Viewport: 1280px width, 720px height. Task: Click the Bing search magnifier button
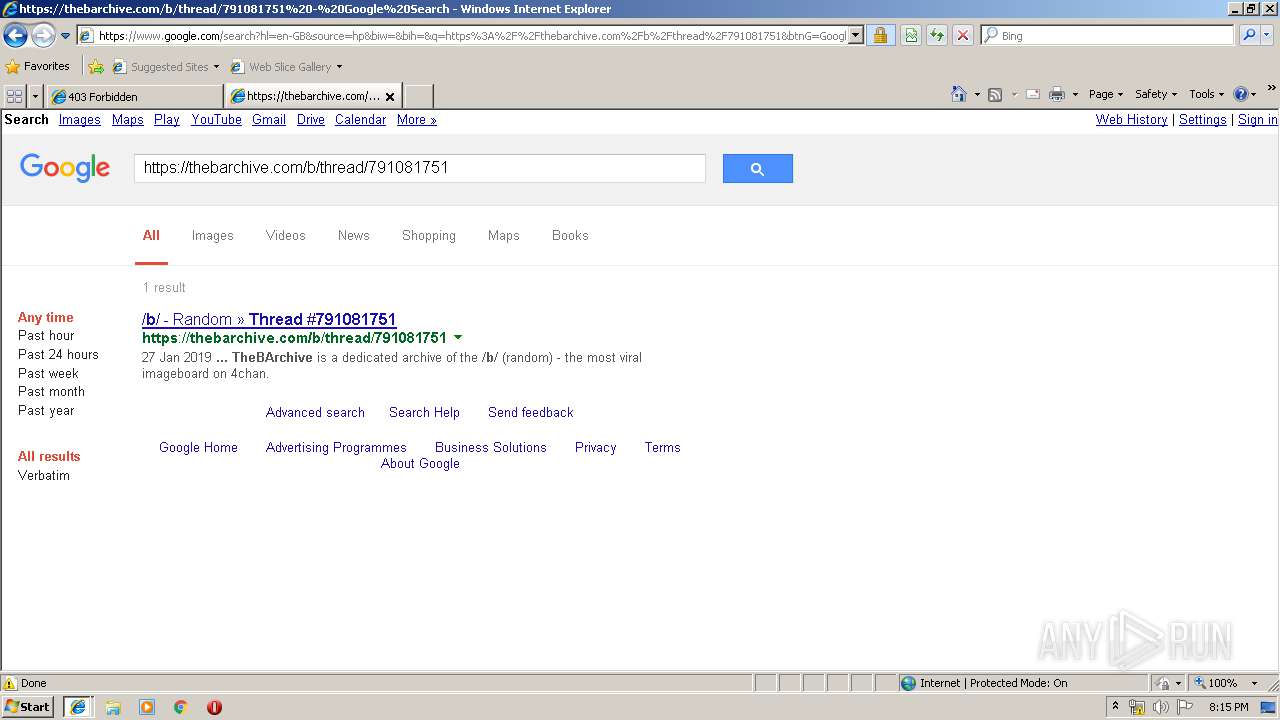click(1249, 35)
